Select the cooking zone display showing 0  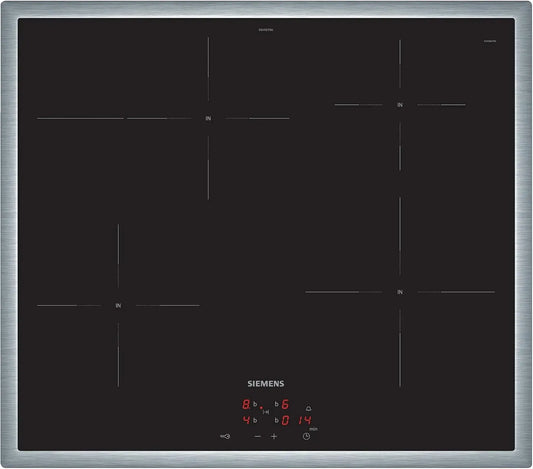coord(285,420)
